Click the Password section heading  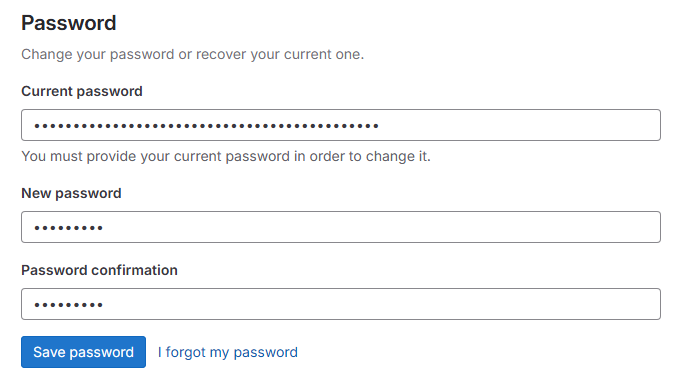point(69,23)
